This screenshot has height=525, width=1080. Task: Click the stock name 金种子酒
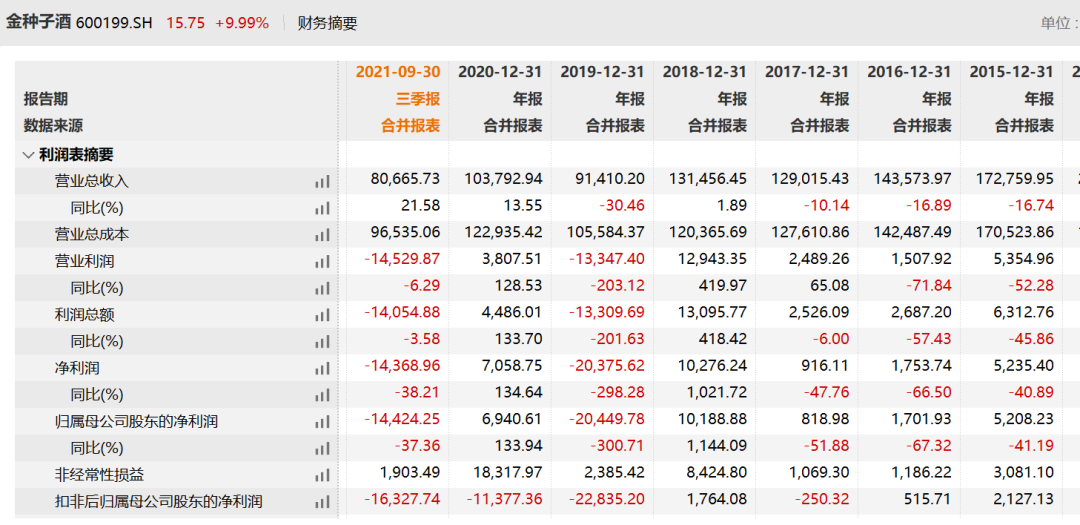pyautogui.click(x=38, y=23)
